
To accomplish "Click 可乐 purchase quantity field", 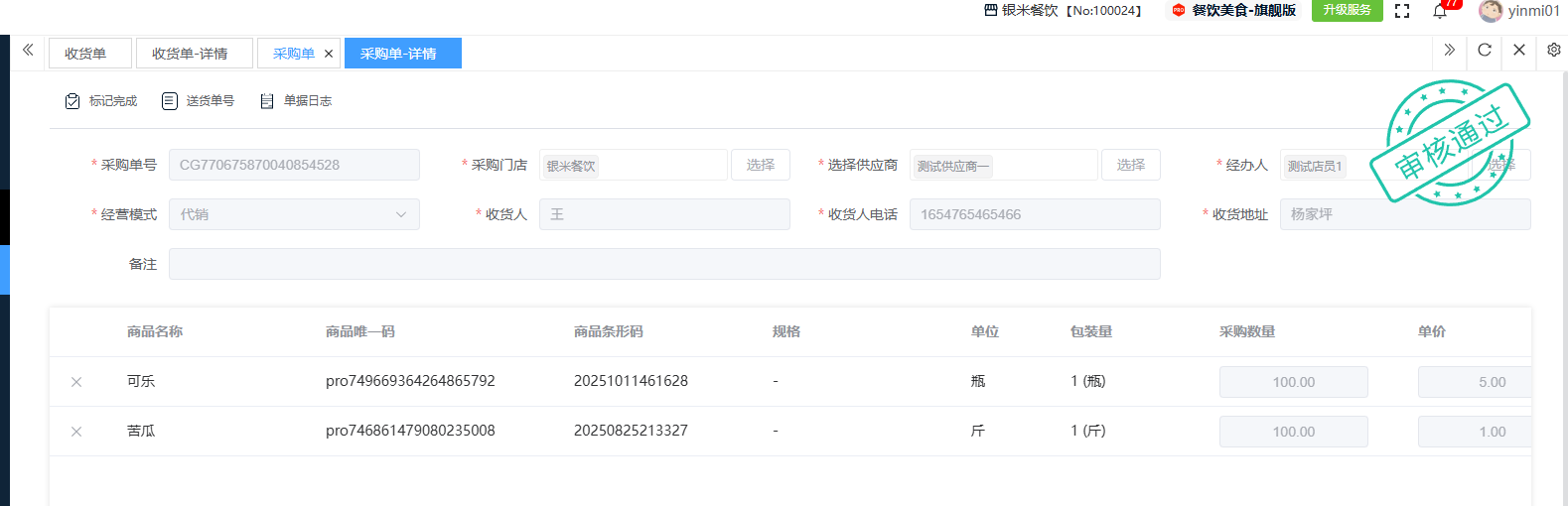I will [1293, 382].
